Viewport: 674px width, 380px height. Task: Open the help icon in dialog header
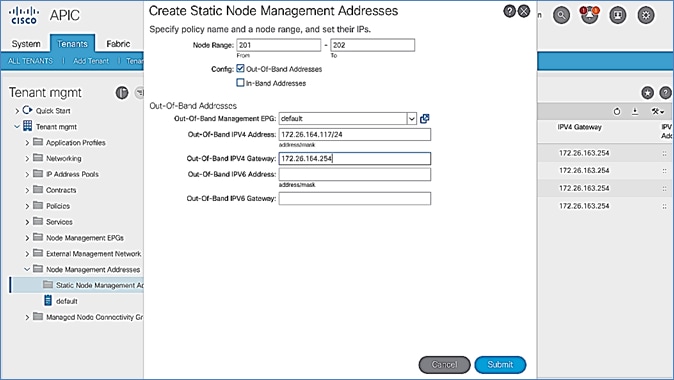click(x=509, y=11)
